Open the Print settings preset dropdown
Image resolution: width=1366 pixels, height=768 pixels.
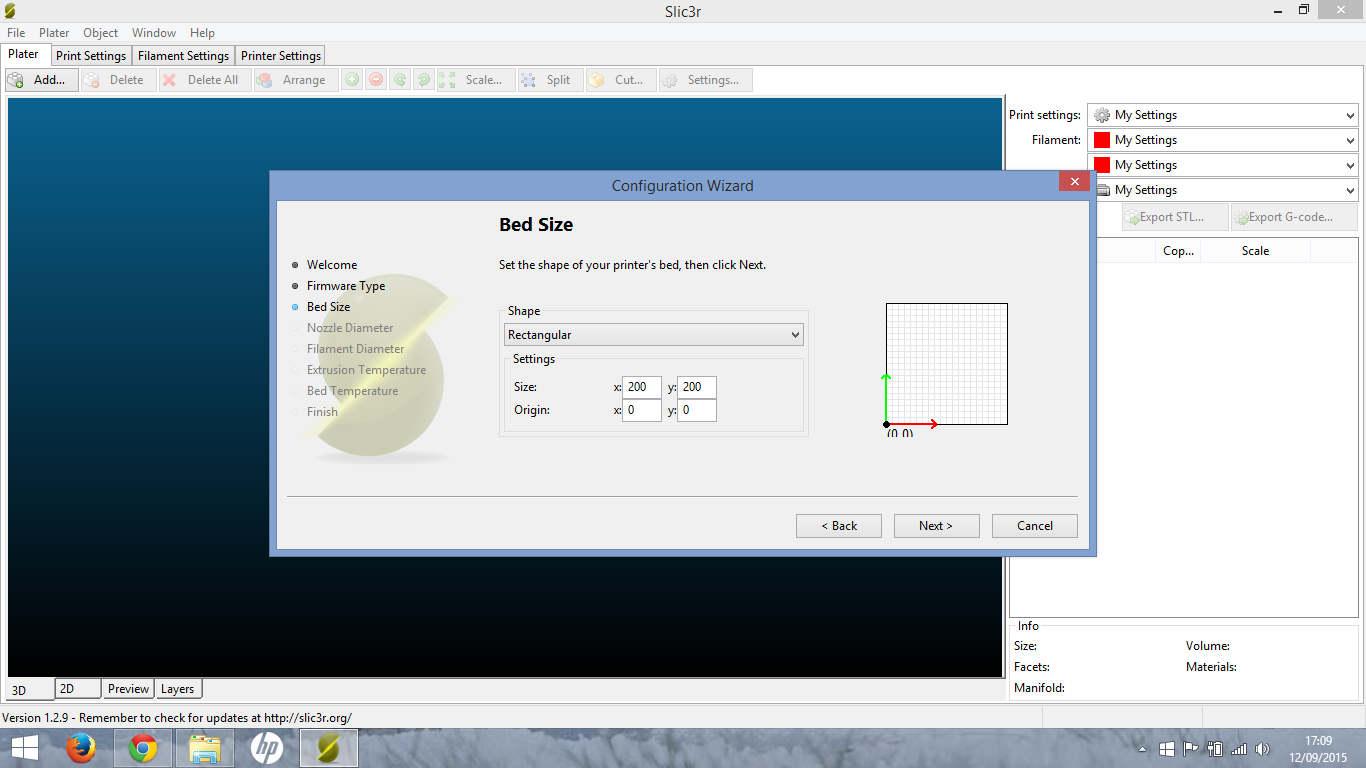1223,115
